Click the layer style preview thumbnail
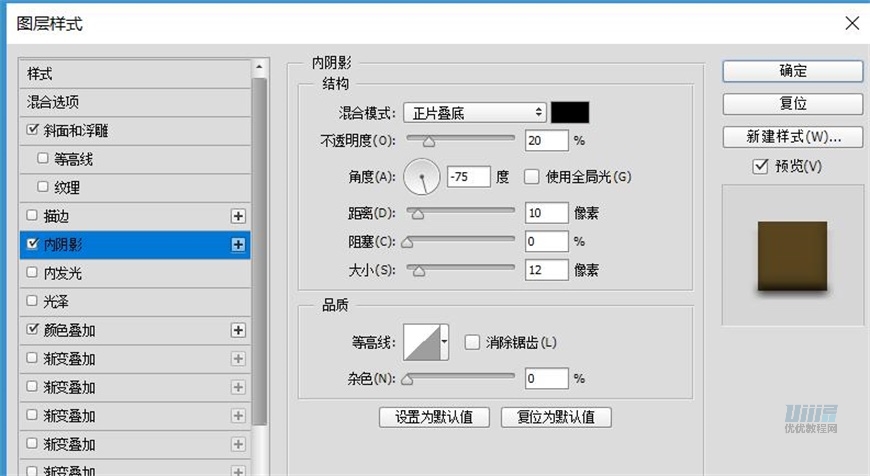 [x=792, y=257]
